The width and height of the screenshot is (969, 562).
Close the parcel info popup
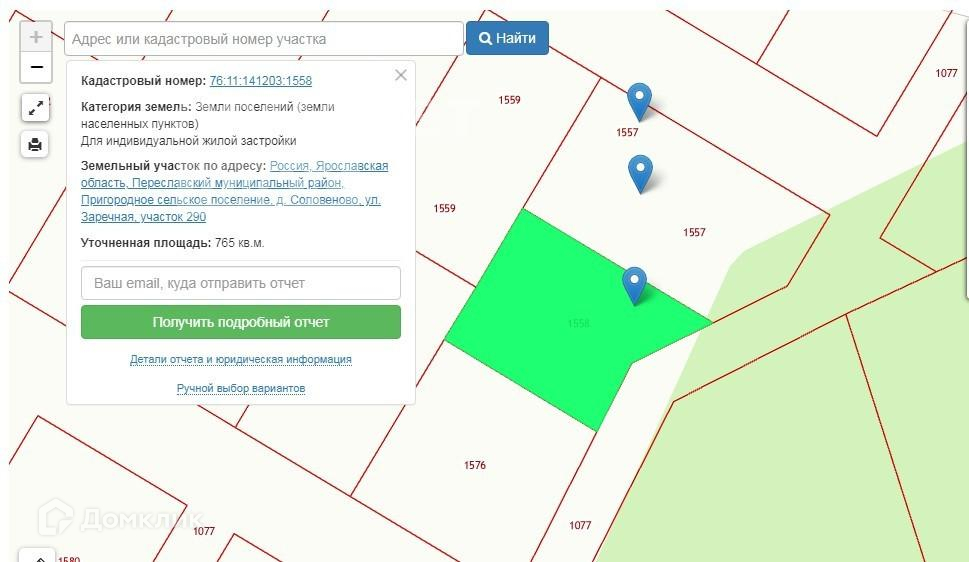[x=400, y=75]
